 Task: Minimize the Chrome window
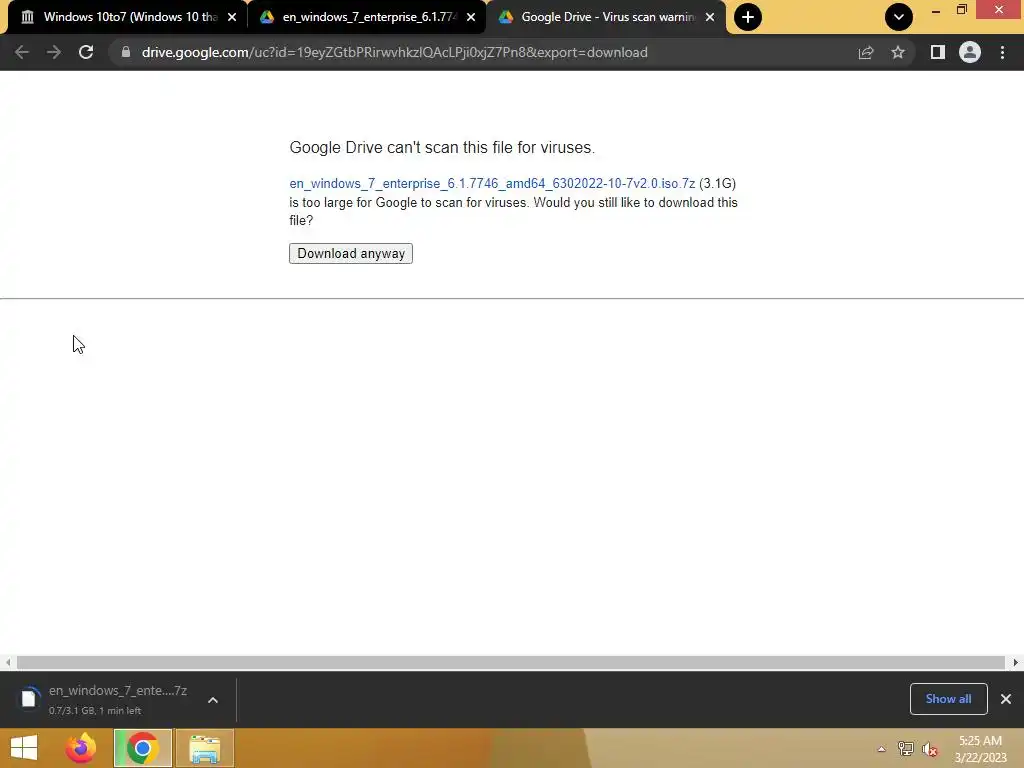pyautogui.click(x=935, y=10)
